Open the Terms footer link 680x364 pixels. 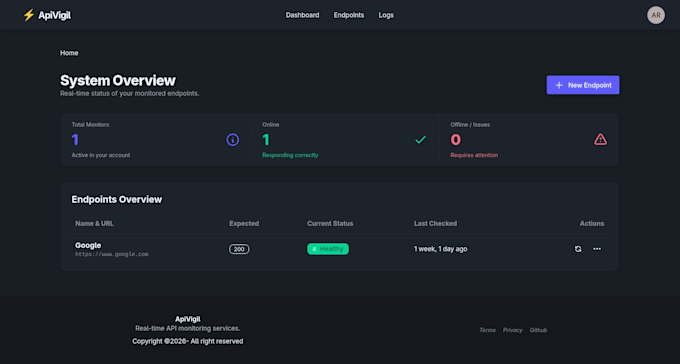(487, 330)
